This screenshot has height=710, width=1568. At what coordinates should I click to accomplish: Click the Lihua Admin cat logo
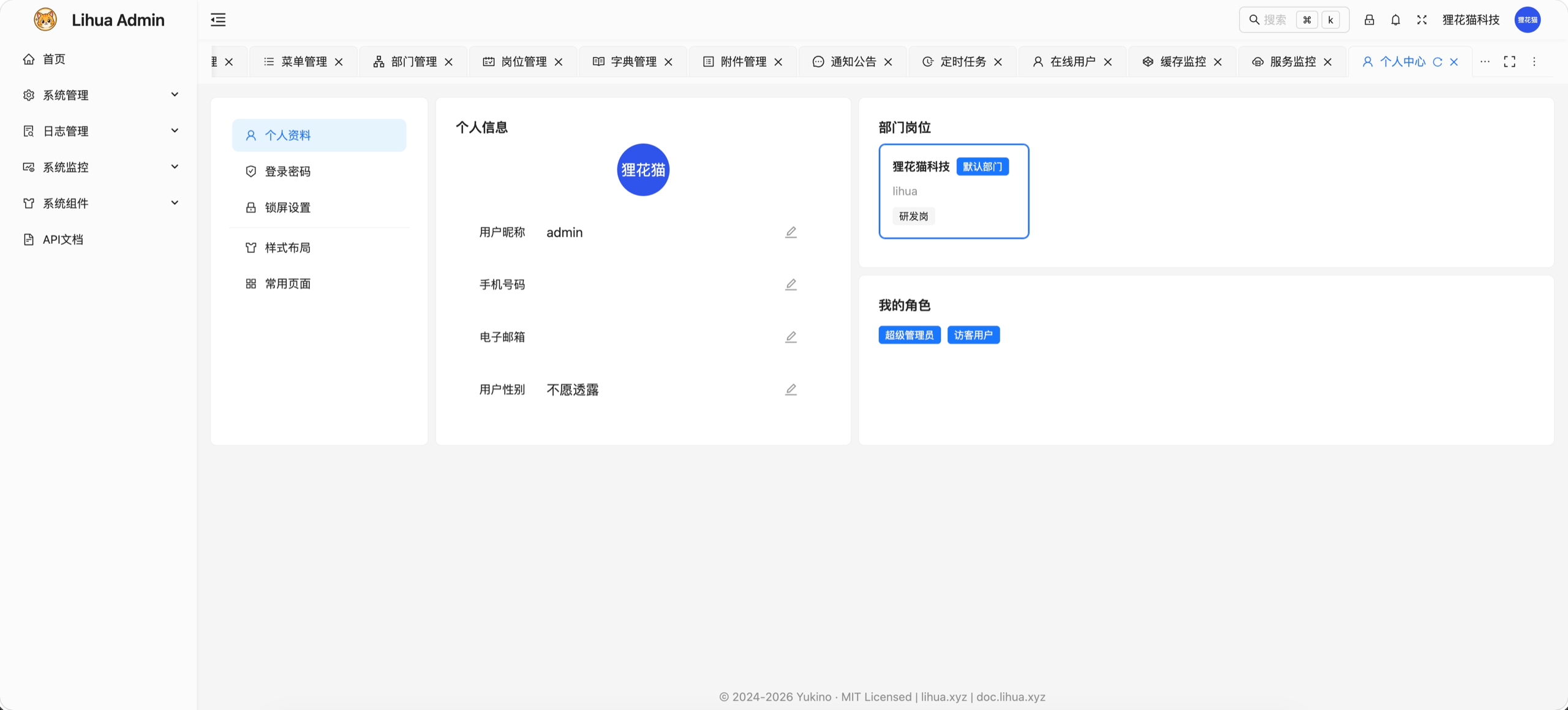(x=45, y=20)
